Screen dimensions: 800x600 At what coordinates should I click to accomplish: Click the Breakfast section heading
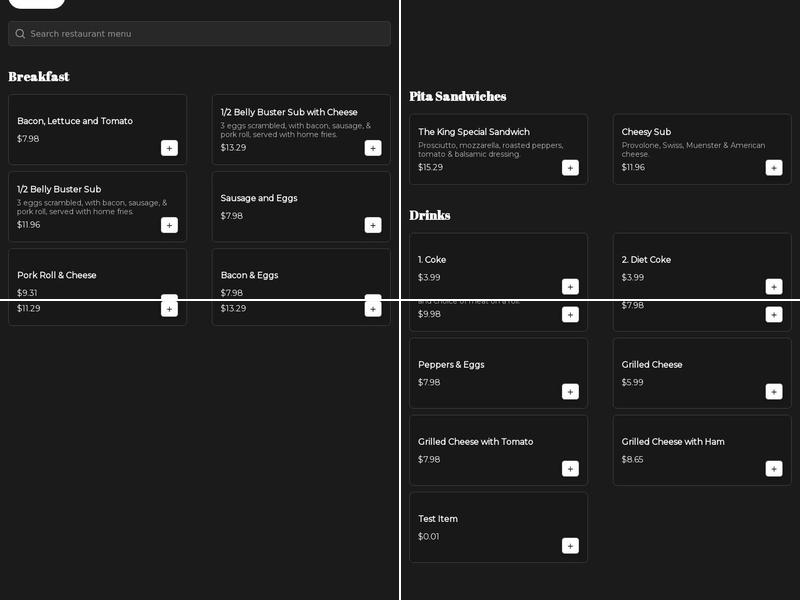tap(39, 77)
